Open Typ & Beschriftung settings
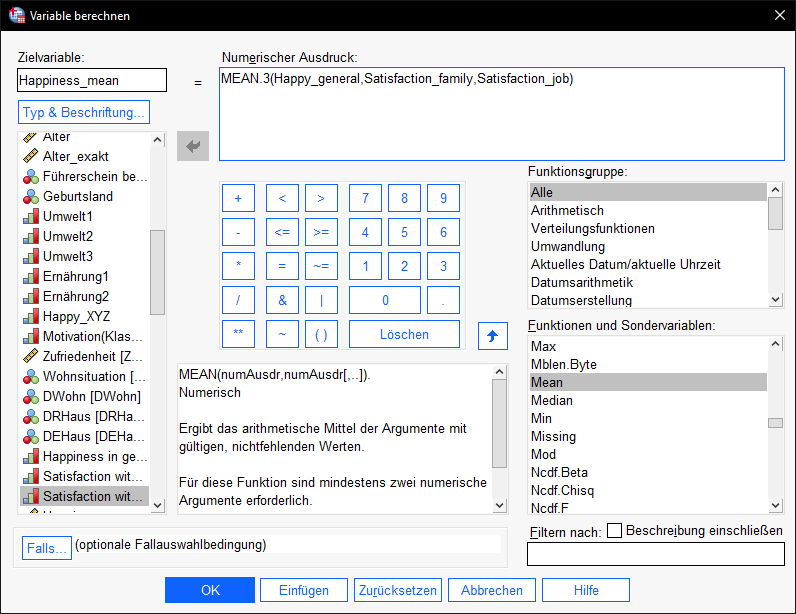The image size is (796, 614). coord(84,112)
